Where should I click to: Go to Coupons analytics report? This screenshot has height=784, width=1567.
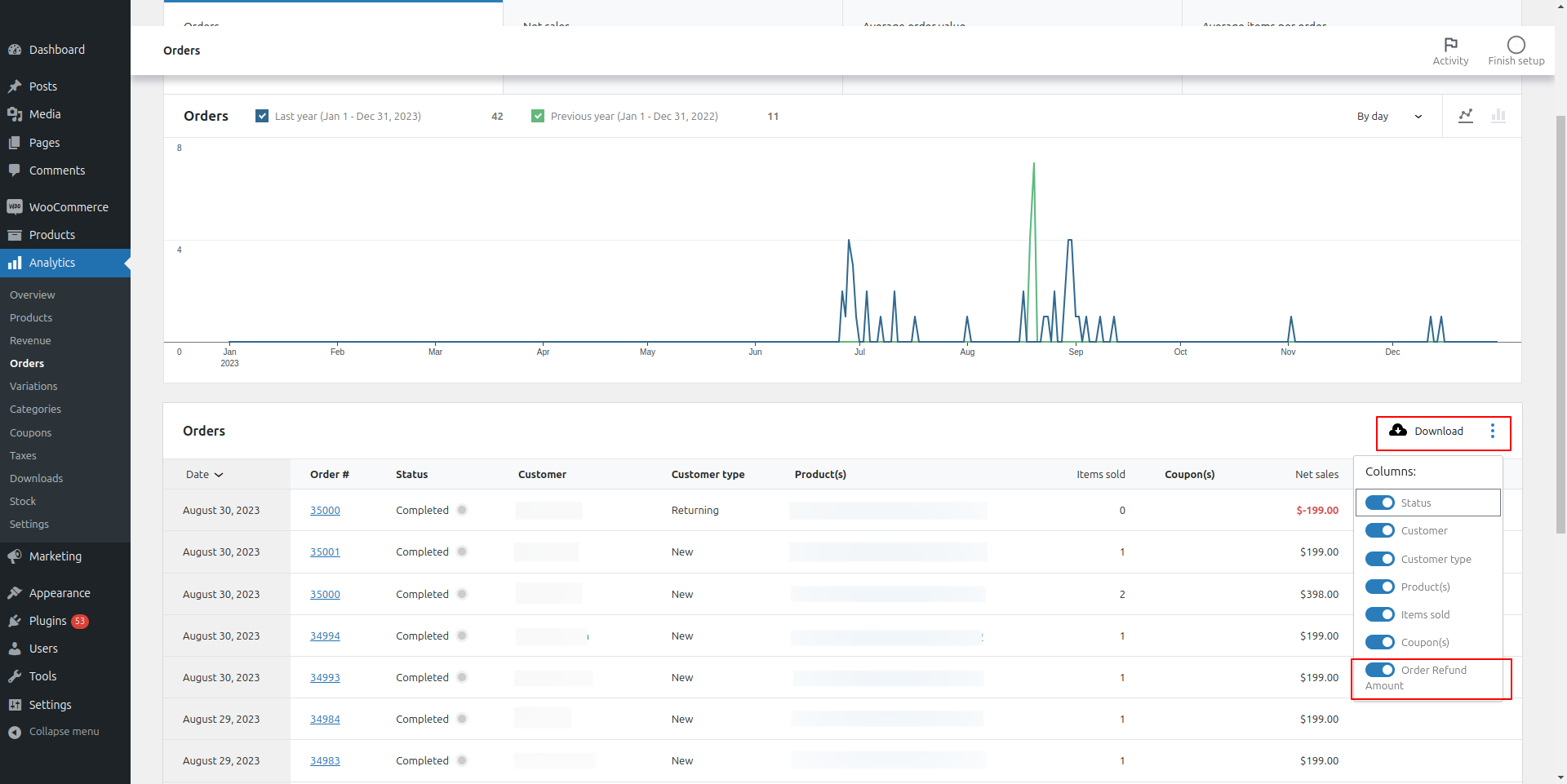pos(30,432)
